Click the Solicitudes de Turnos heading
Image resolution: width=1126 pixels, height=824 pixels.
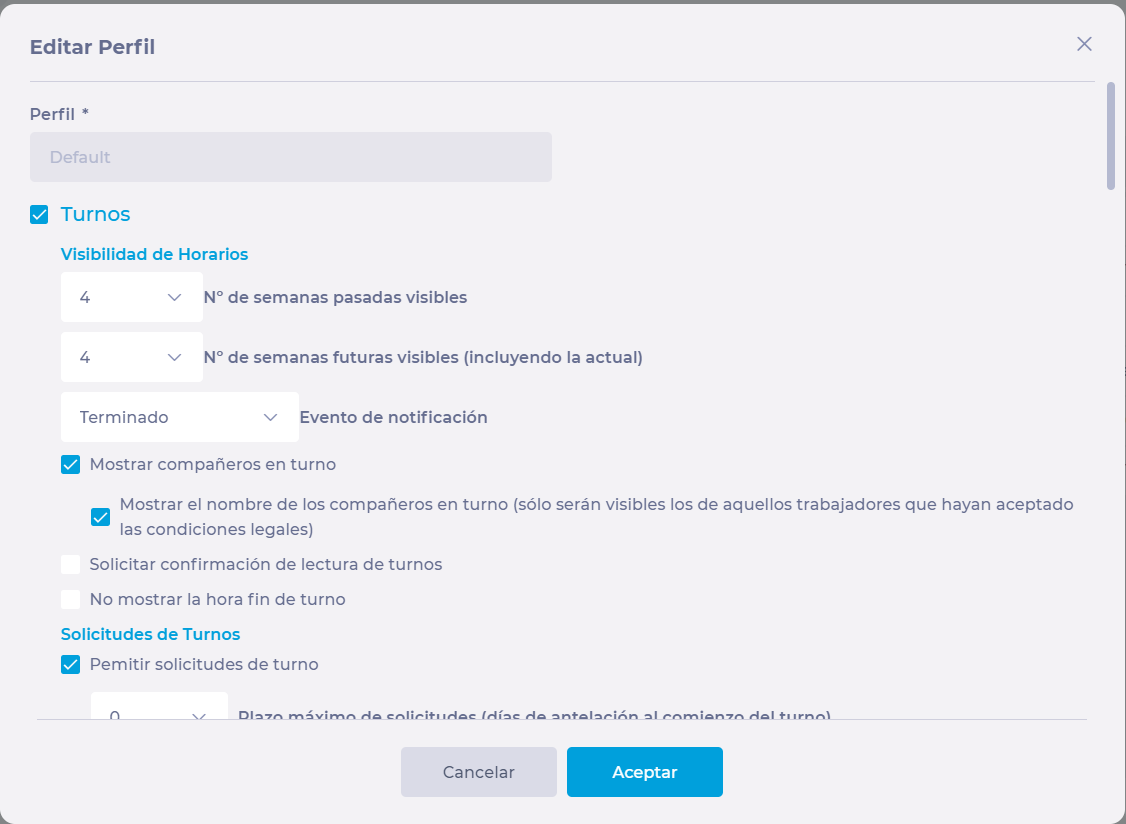[150, 634]
